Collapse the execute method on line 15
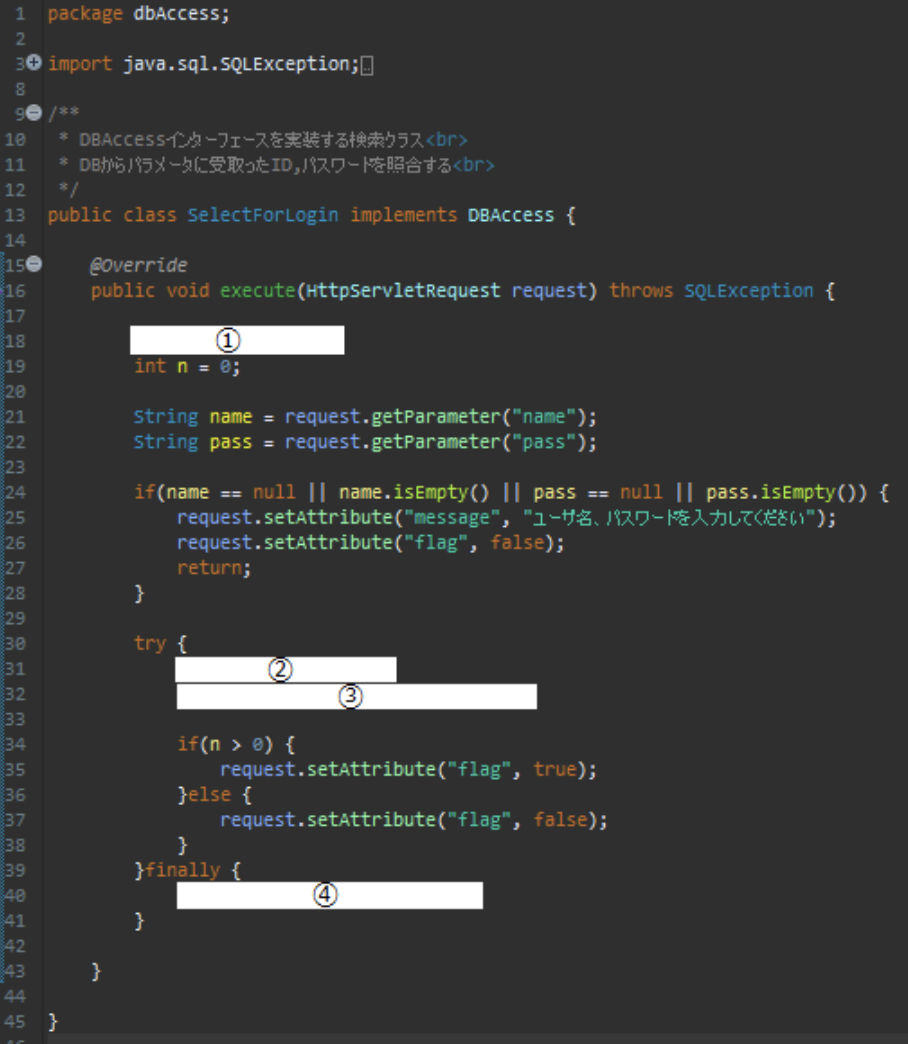908x1044 pixels. [x=34, y=264]
